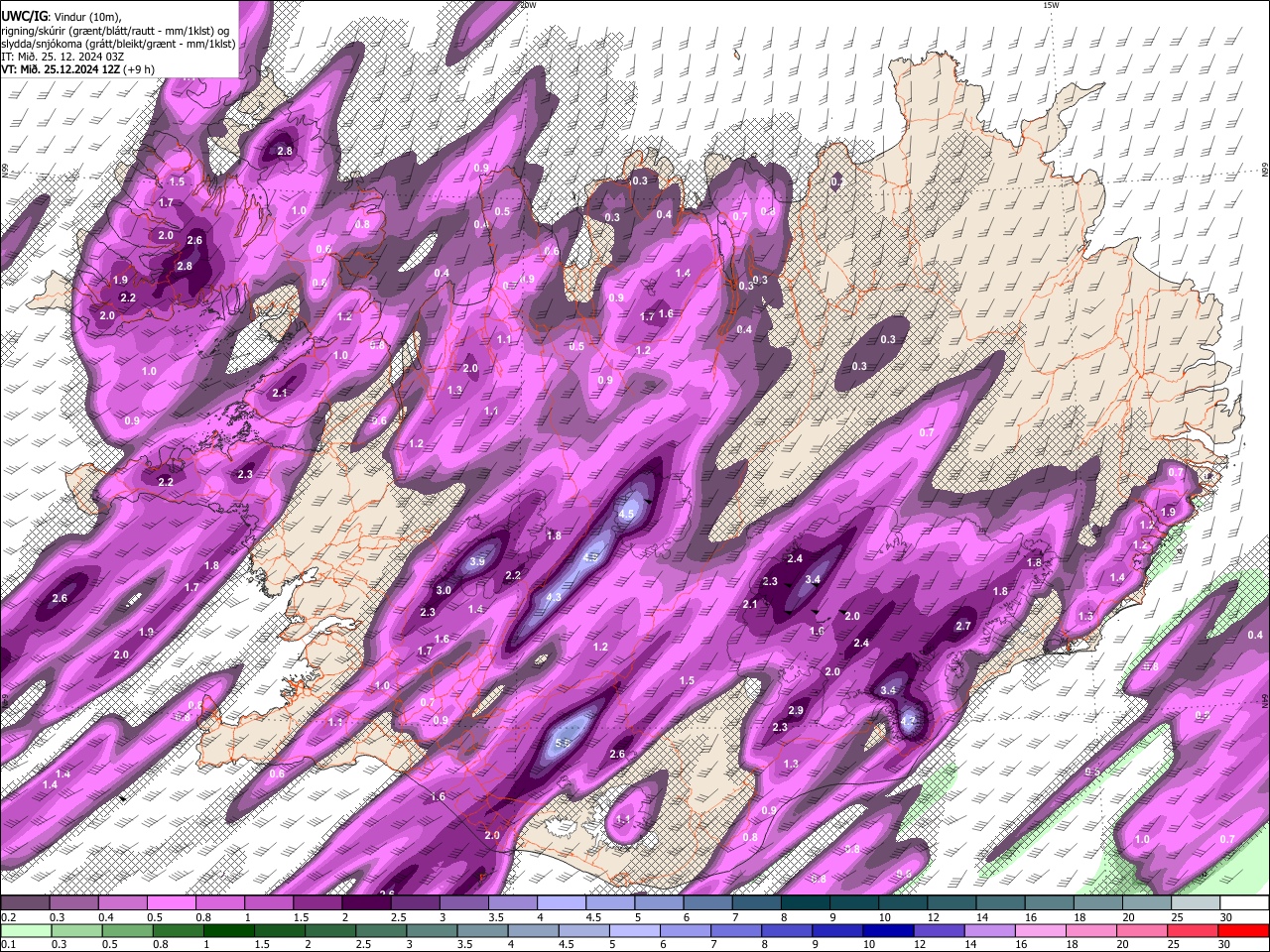The height and width of the screenshot is (952, 1270).
Task: Click the dark purple upper swatch between 2 and 2.5
Action: coord(366,903)
